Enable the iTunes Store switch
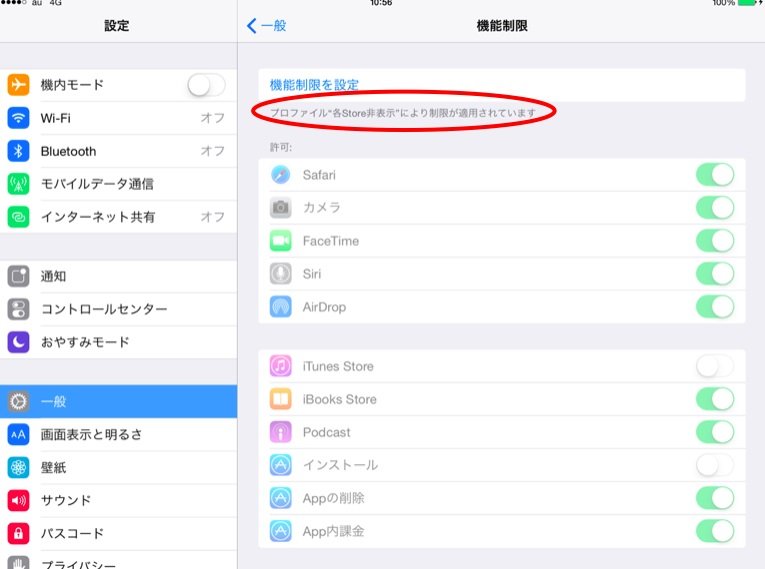This screenshot has height=569, width=765. point(715,366)
